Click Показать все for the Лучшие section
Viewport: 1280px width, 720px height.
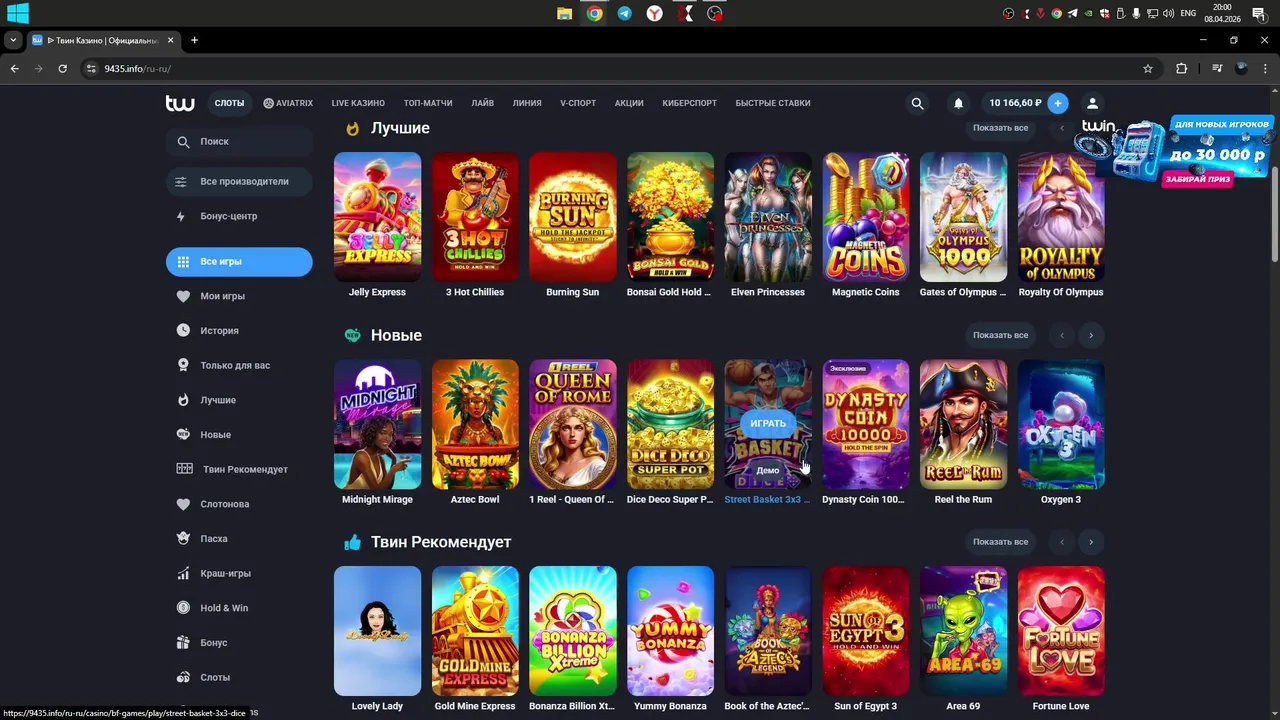pyautogui.click(x=1000, y=128)
